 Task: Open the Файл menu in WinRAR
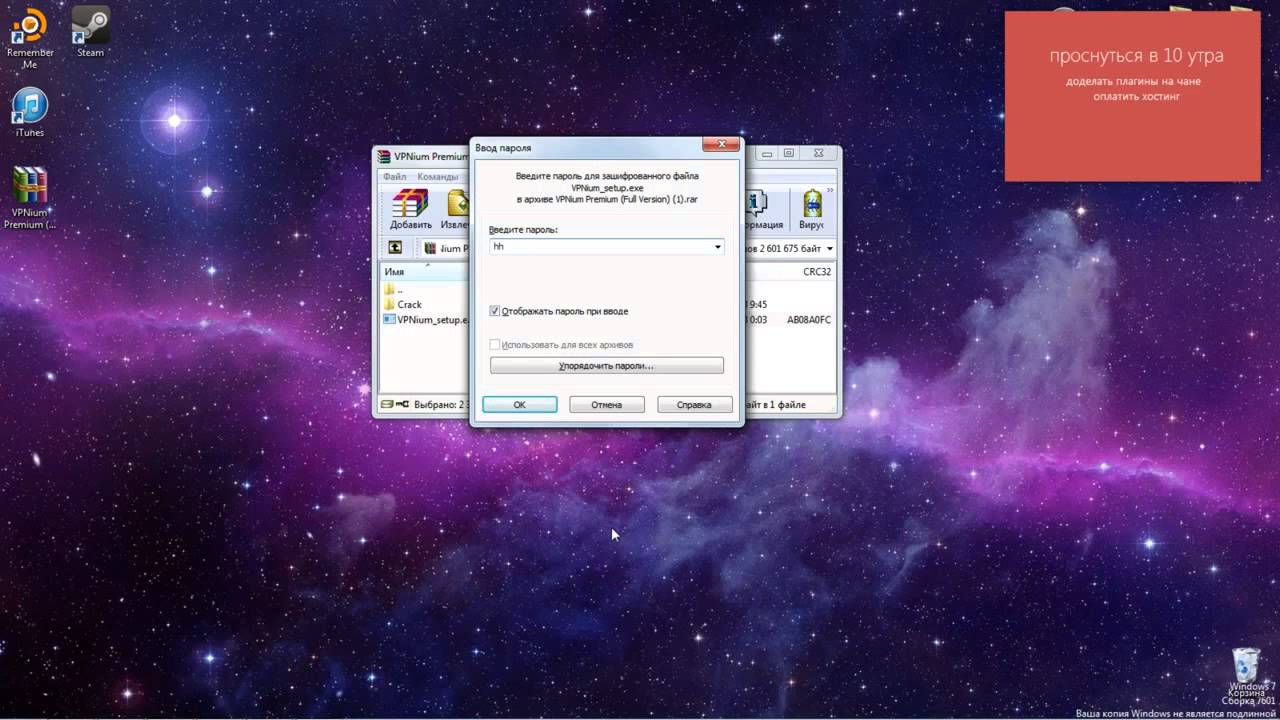[394, 177]
